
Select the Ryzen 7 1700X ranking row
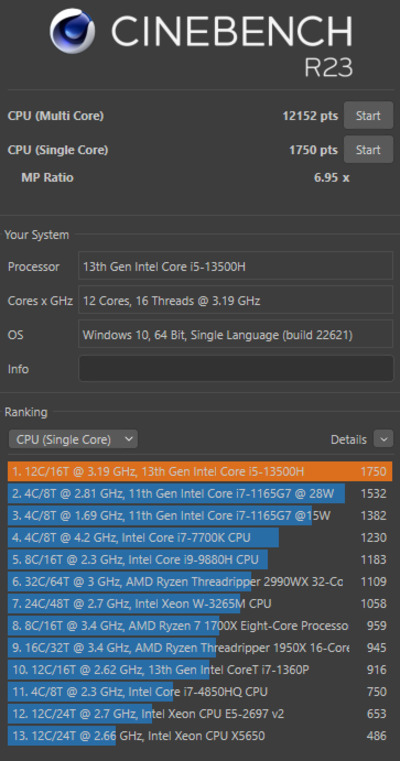click(x=200, y=626)
